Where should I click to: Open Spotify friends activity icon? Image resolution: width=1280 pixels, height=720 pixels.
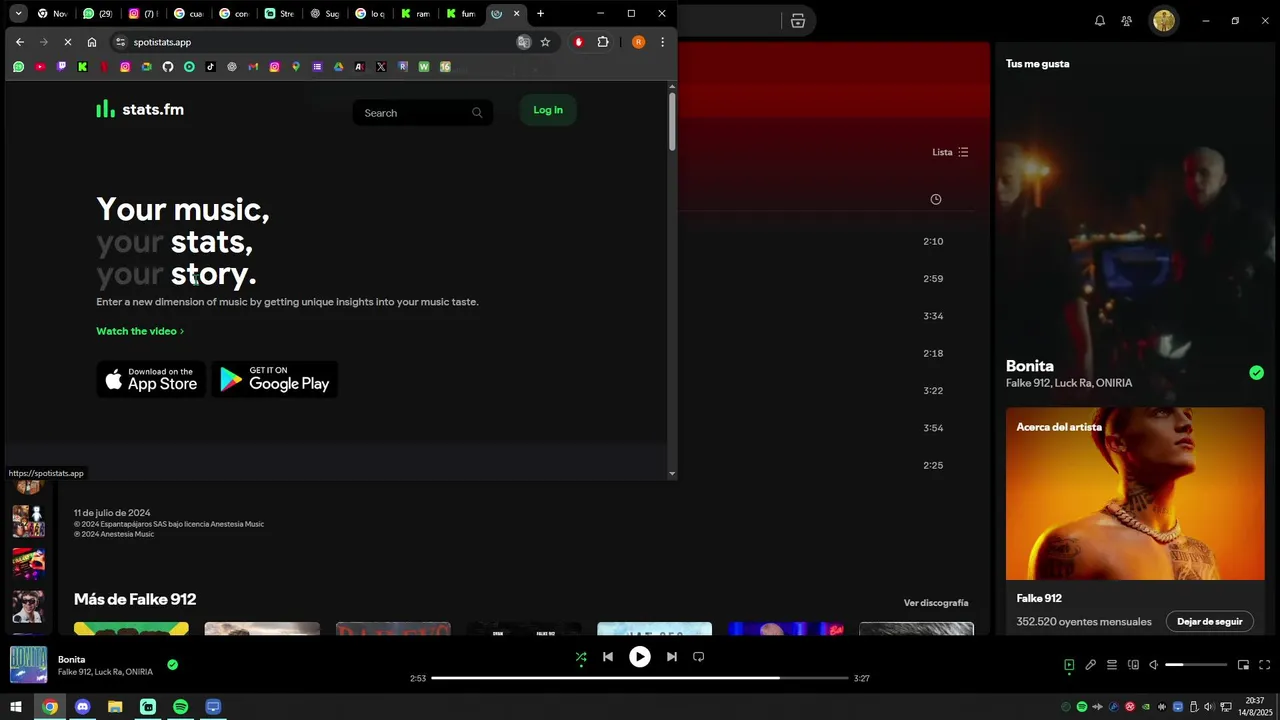pos(1127,21)
